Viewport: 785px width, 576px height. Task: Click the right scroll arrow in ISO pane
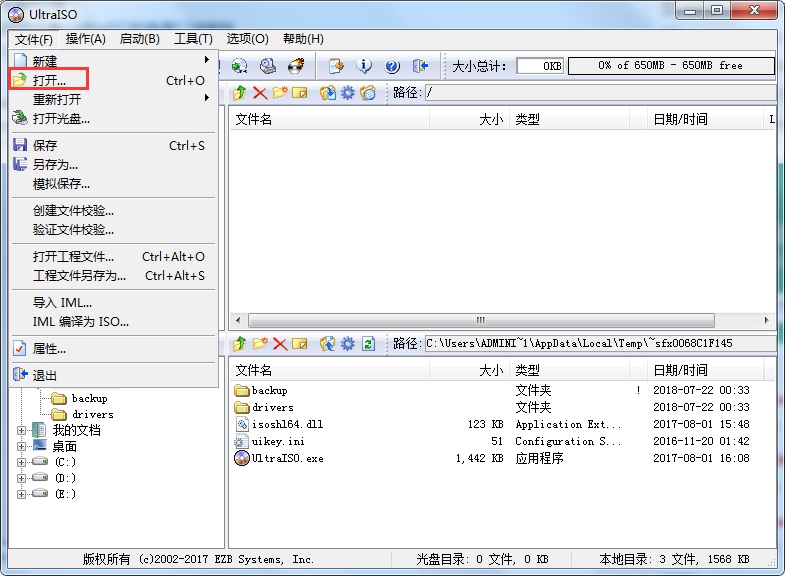pyautogui.click(x=766, y=320)
